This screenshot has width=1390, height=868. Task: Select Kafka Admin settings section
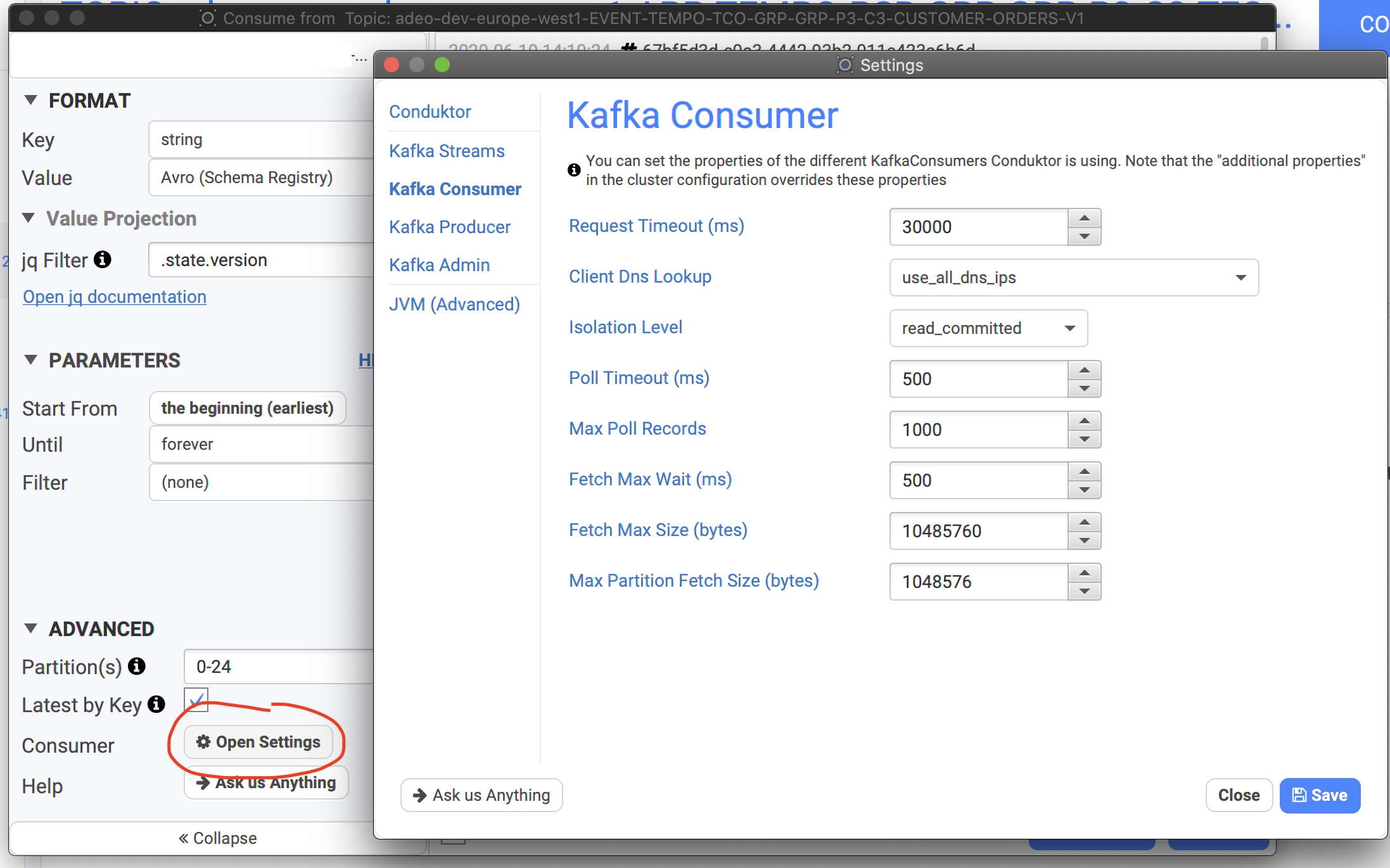tap(440, 265)
